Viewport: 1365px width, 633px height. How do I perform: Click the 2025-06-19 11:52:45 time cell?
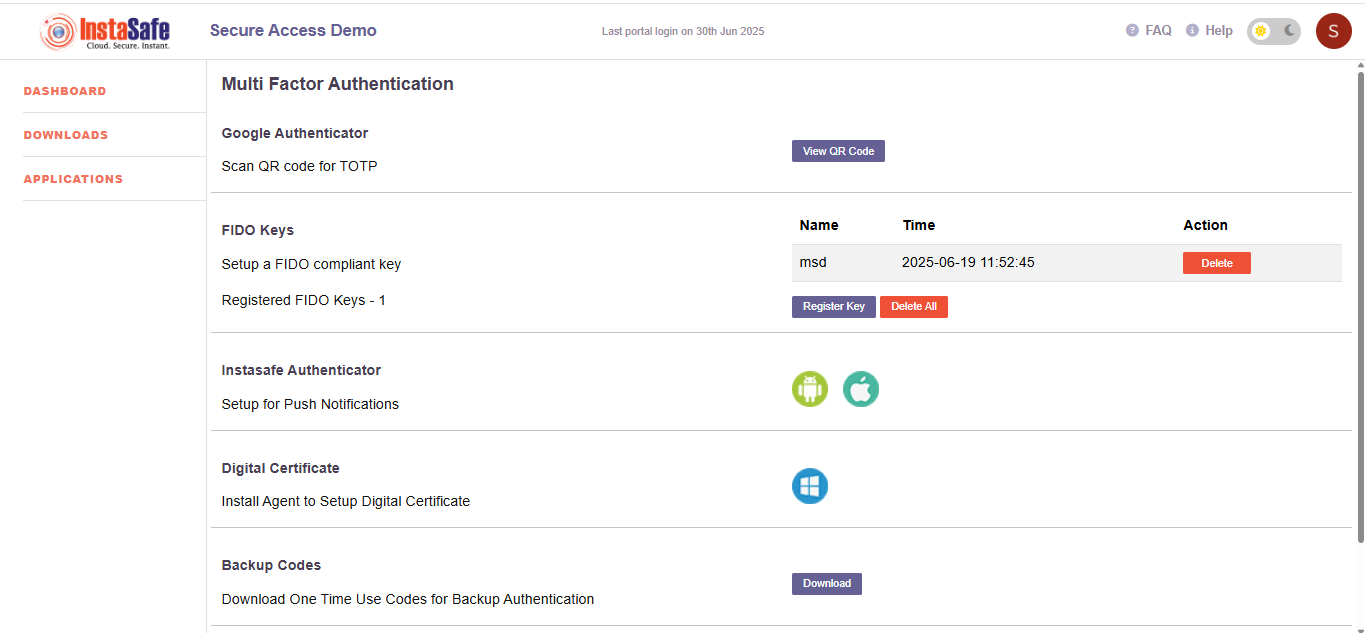coord(968,263)
